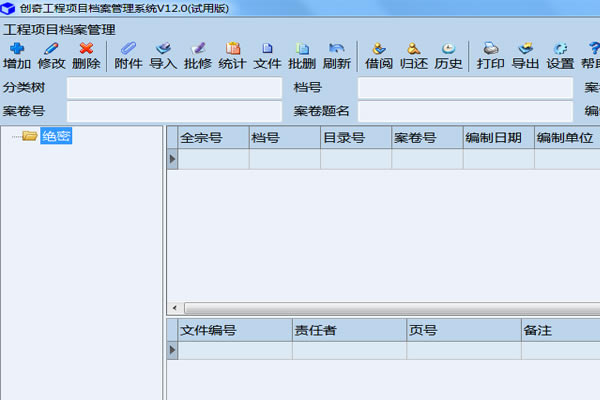Click the 打印 (Print) printer icon
The width and height of the screenshot is (600, 400).
pyautogui.click(x=490, y=55)
